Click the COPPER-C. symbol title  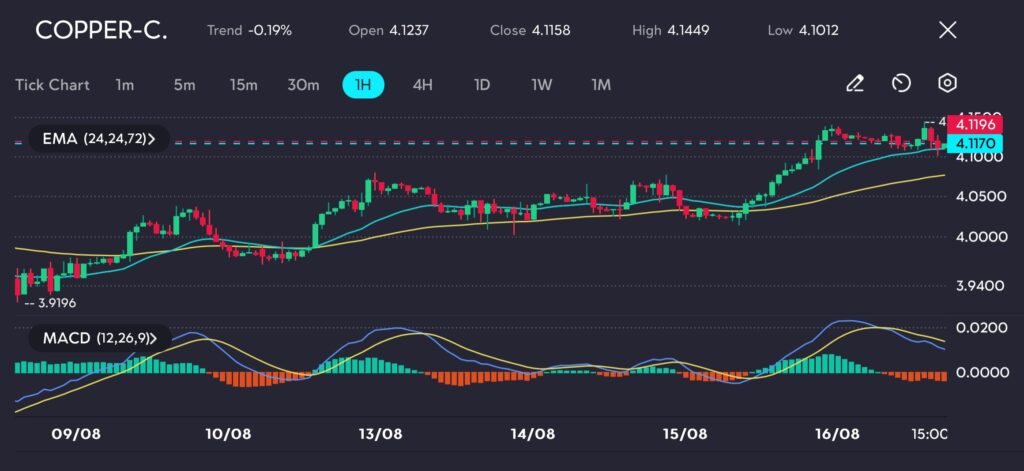pyautogui.click(x=101, y=30)
